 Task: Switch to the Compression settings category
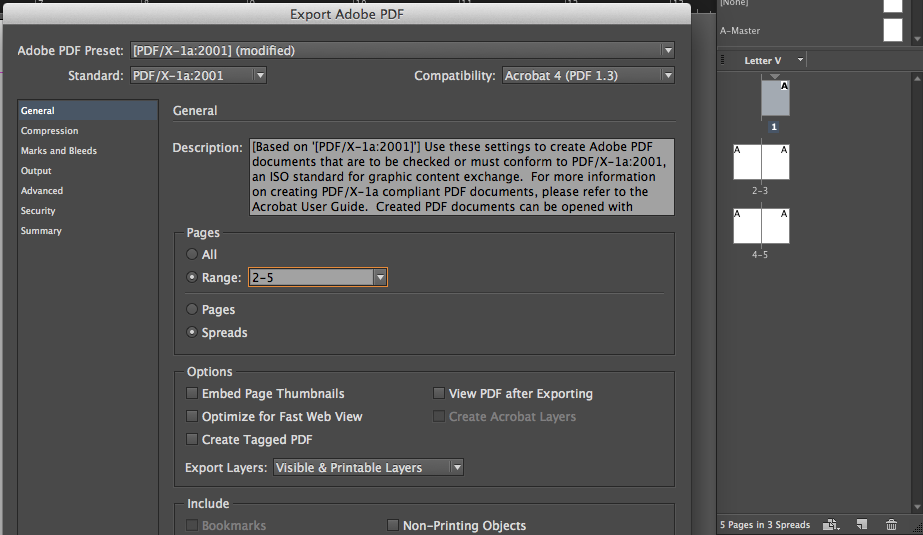(x=88, y=131)
